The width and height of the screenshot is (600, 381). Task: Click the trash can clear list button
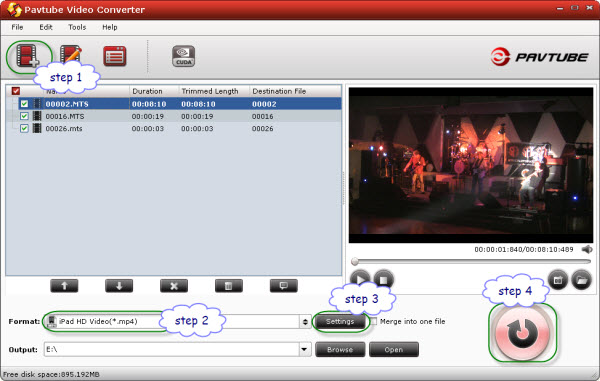(229, 286)
